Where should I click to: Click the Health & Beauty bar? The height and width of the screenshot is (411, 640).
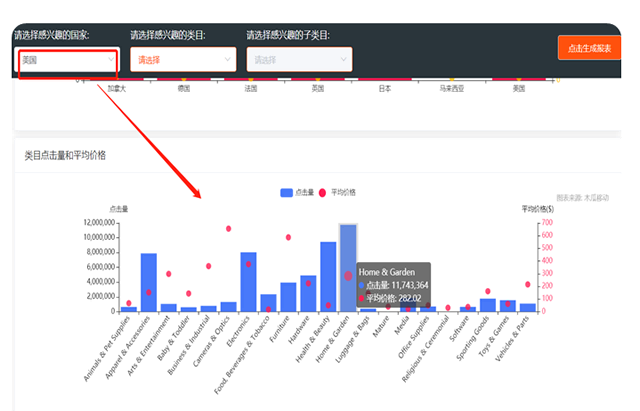[x=328, y=277]
